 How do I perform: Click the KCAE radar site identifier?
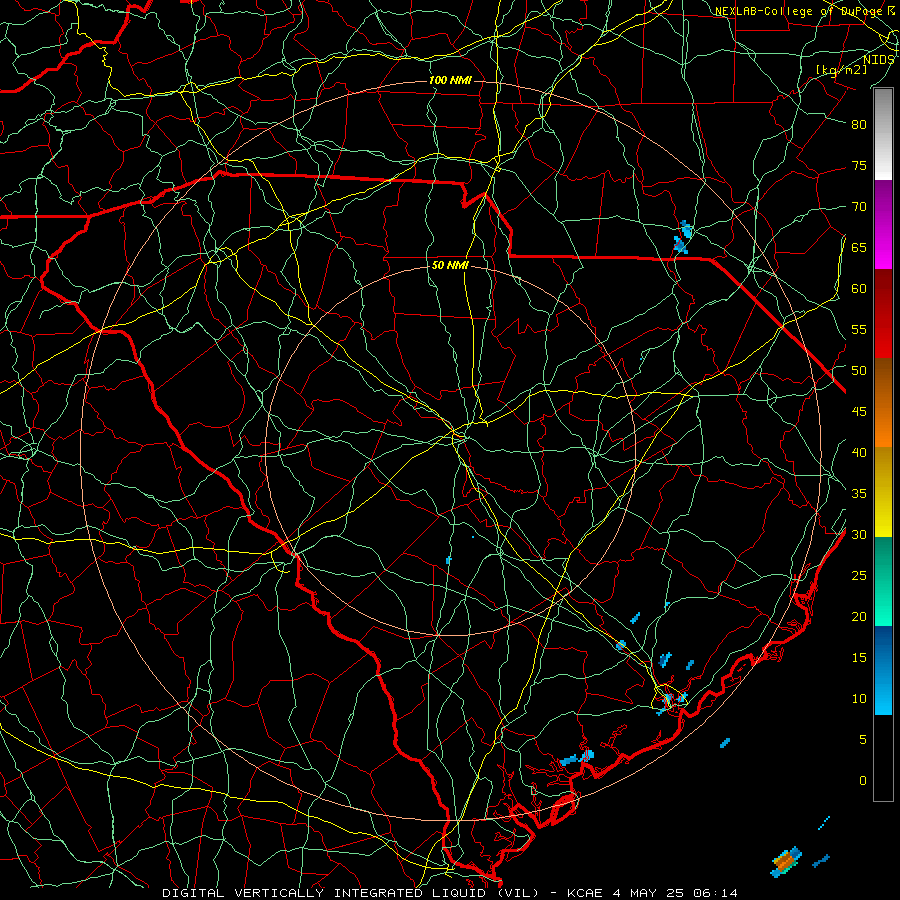coord(584,893)
